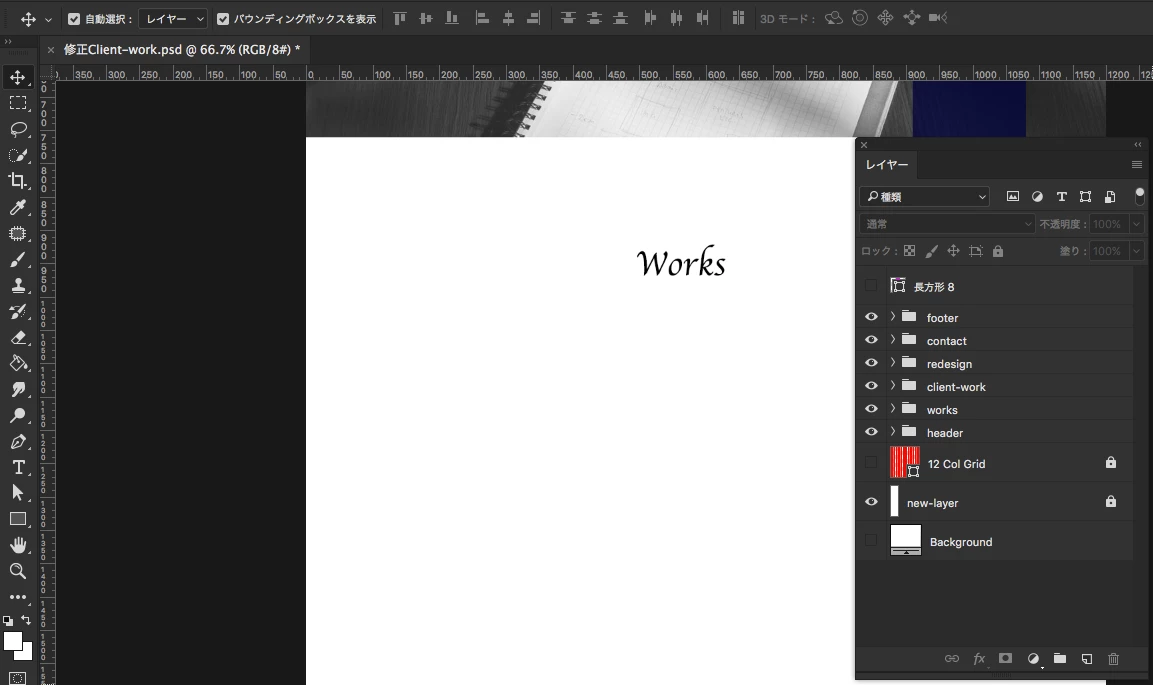Add a new adjustment layer icon

[x=1033, y=659]
